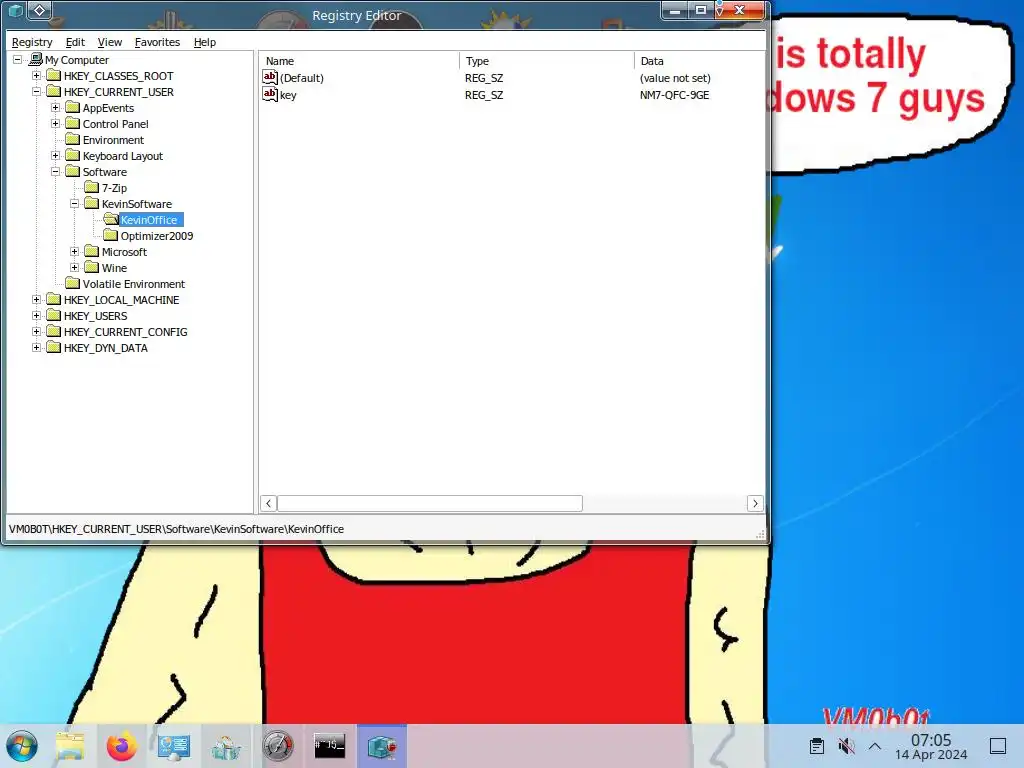The height and width of the screenshot is (768, 1024).
Task: Select the Optimizer2009 tree entry
Action: [157, 236]
